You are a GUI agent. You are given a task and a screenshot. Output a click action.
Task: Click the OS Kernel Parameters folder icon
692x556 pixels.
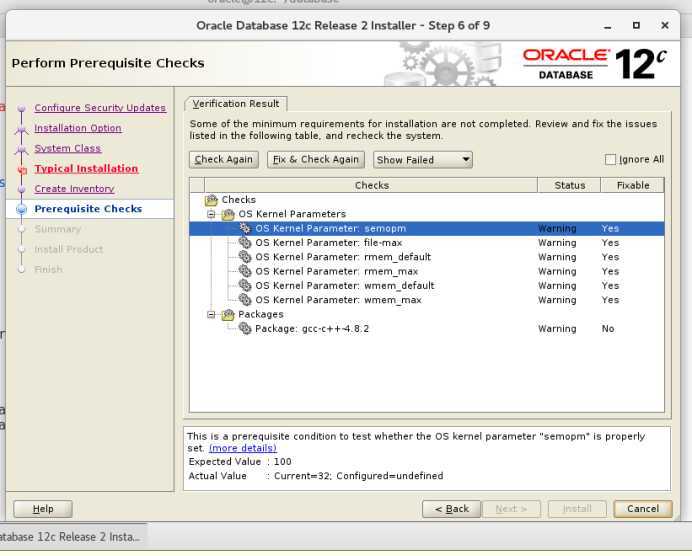228,214
